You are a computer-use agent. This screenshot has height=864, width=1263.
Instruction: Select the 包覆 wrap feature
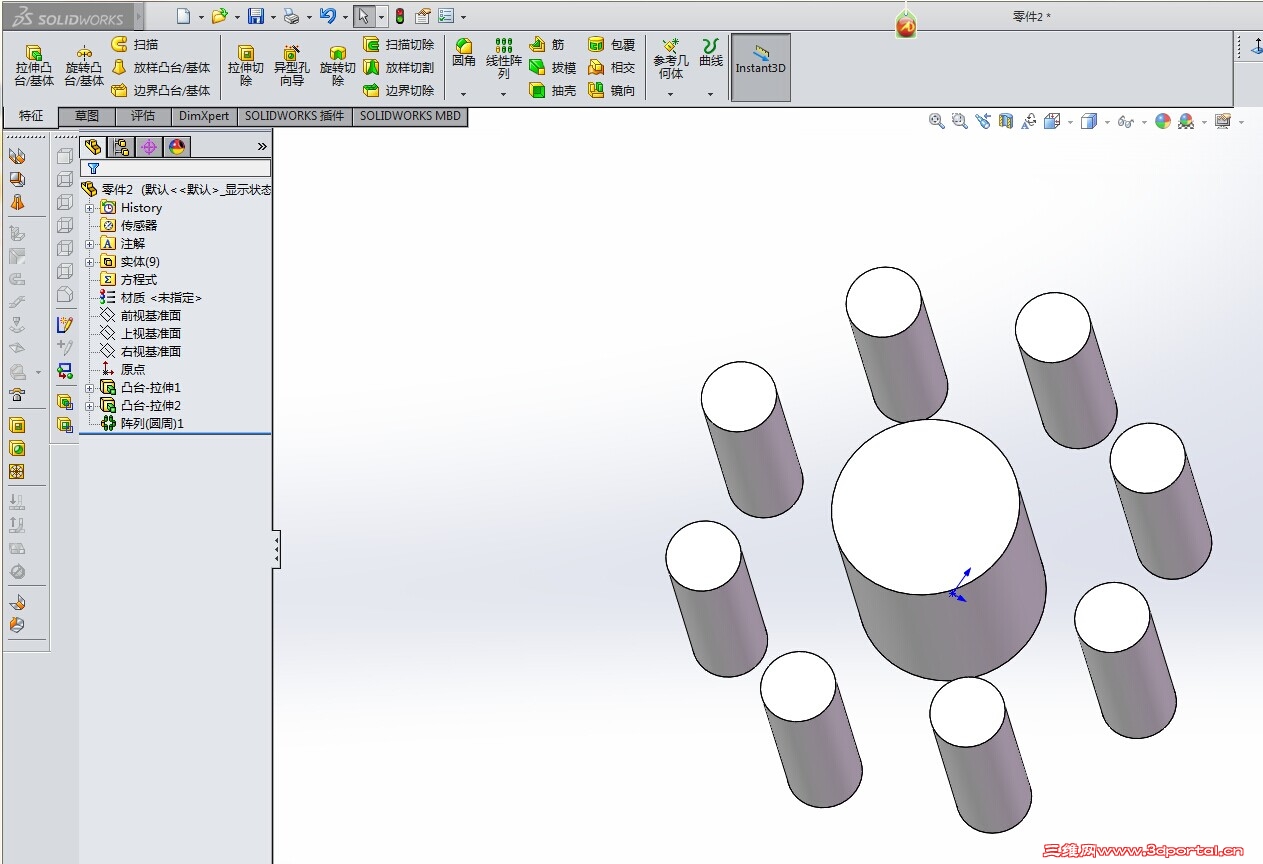[x=611, y=44]
